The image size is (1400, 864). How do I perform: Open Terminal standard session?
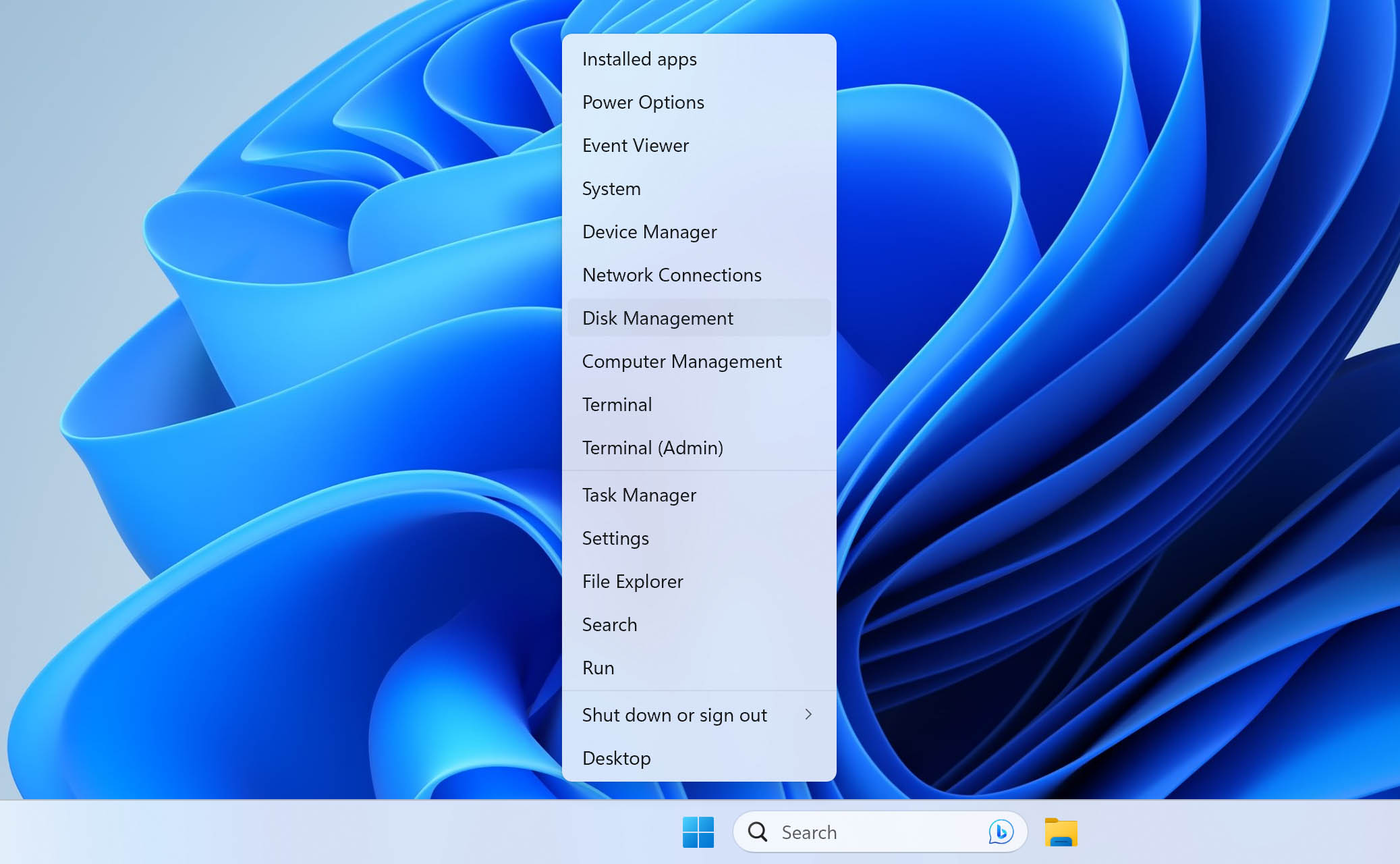pyautogui.click(x=617, y=404)
